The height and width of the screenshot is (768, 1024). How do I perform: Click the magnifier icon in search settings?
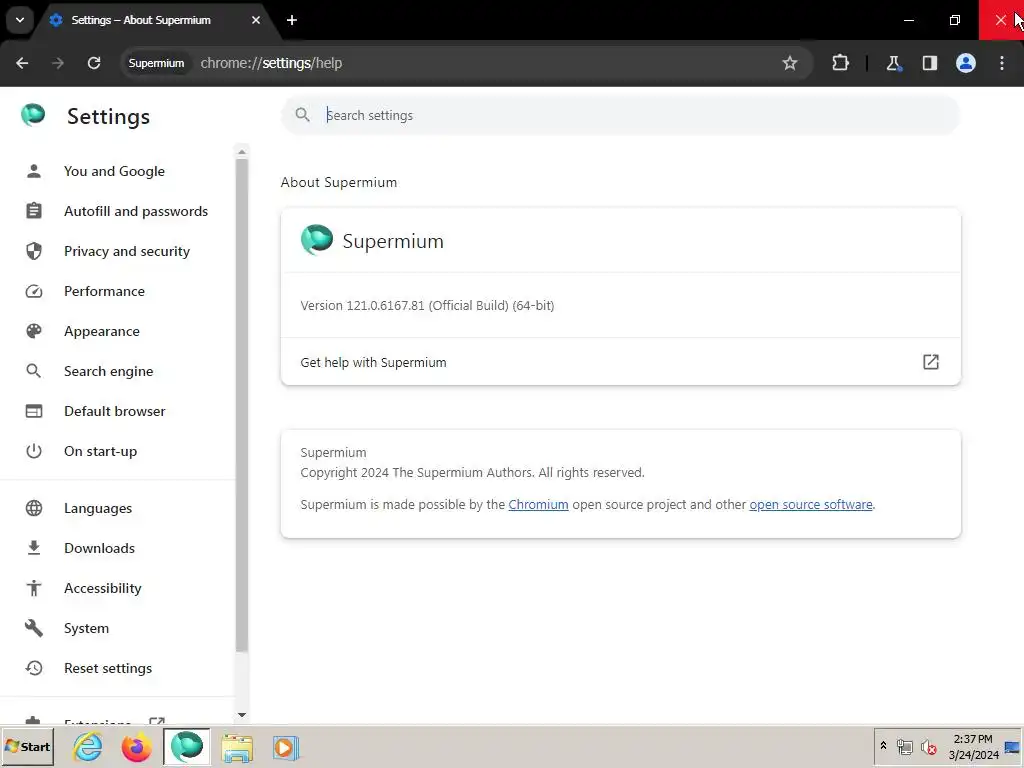point(302,116)
